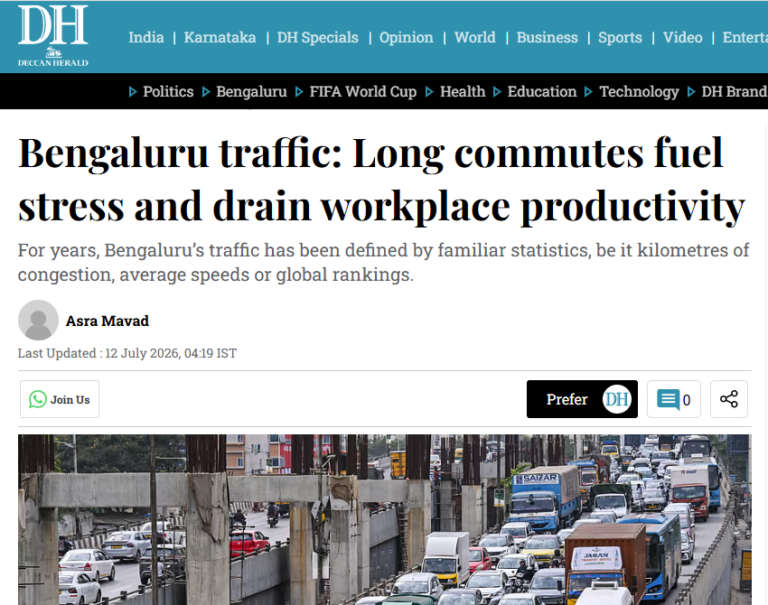Viewport: 768px width, 605px height.
Task: Click the Prefer DH button
Action: (582, 399)
